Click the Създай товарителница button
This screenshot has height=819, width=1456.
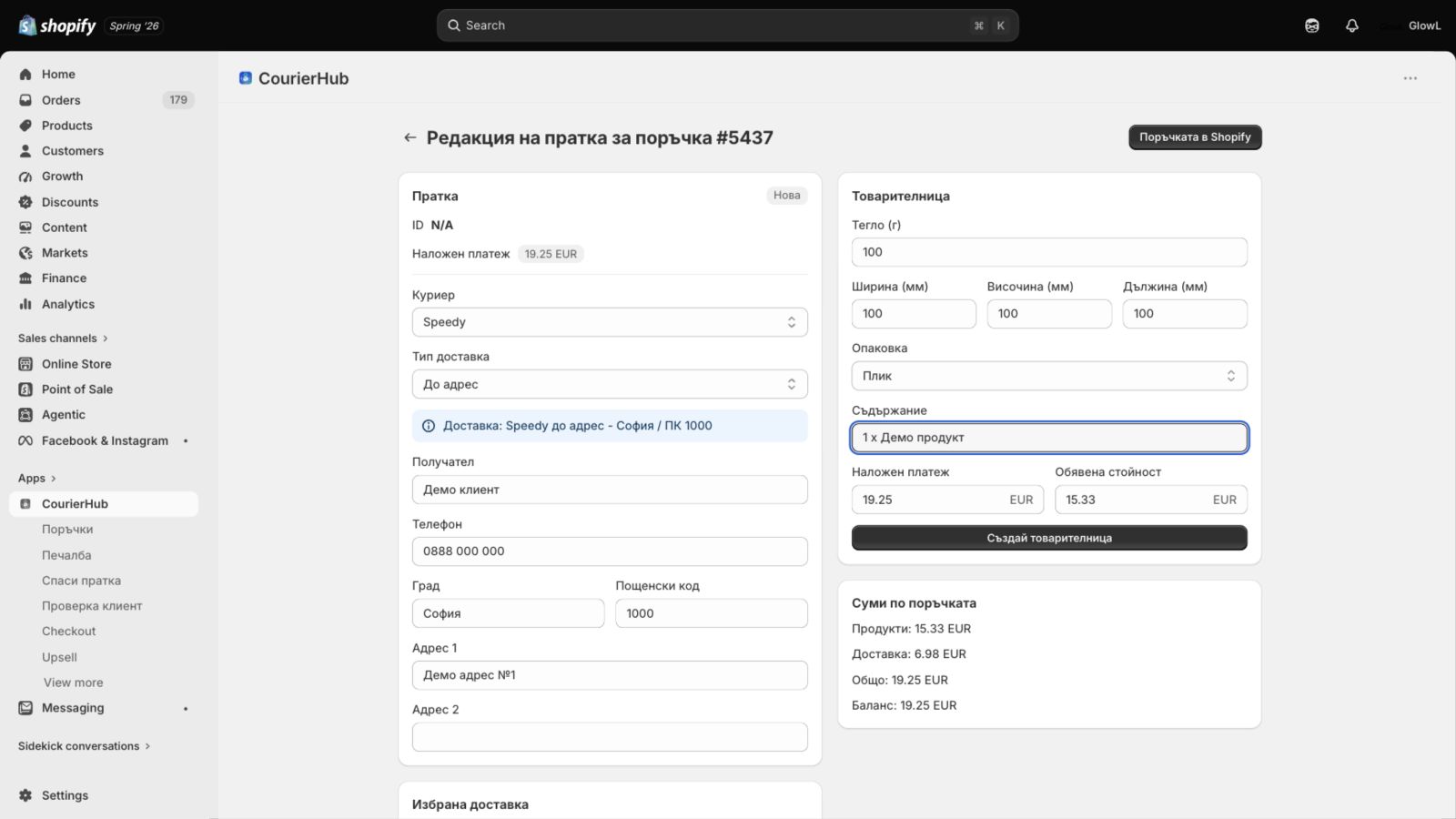(x=1049, y=538)
